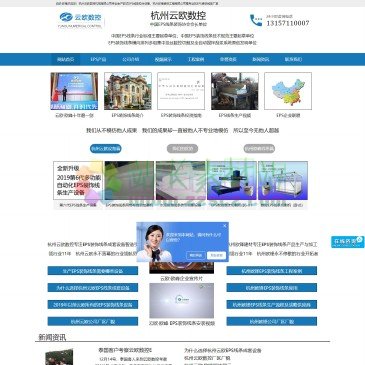This screenshot has width=365, height=365.
Task: Open the 工程案例 navigation menu item
Action: 196,59
